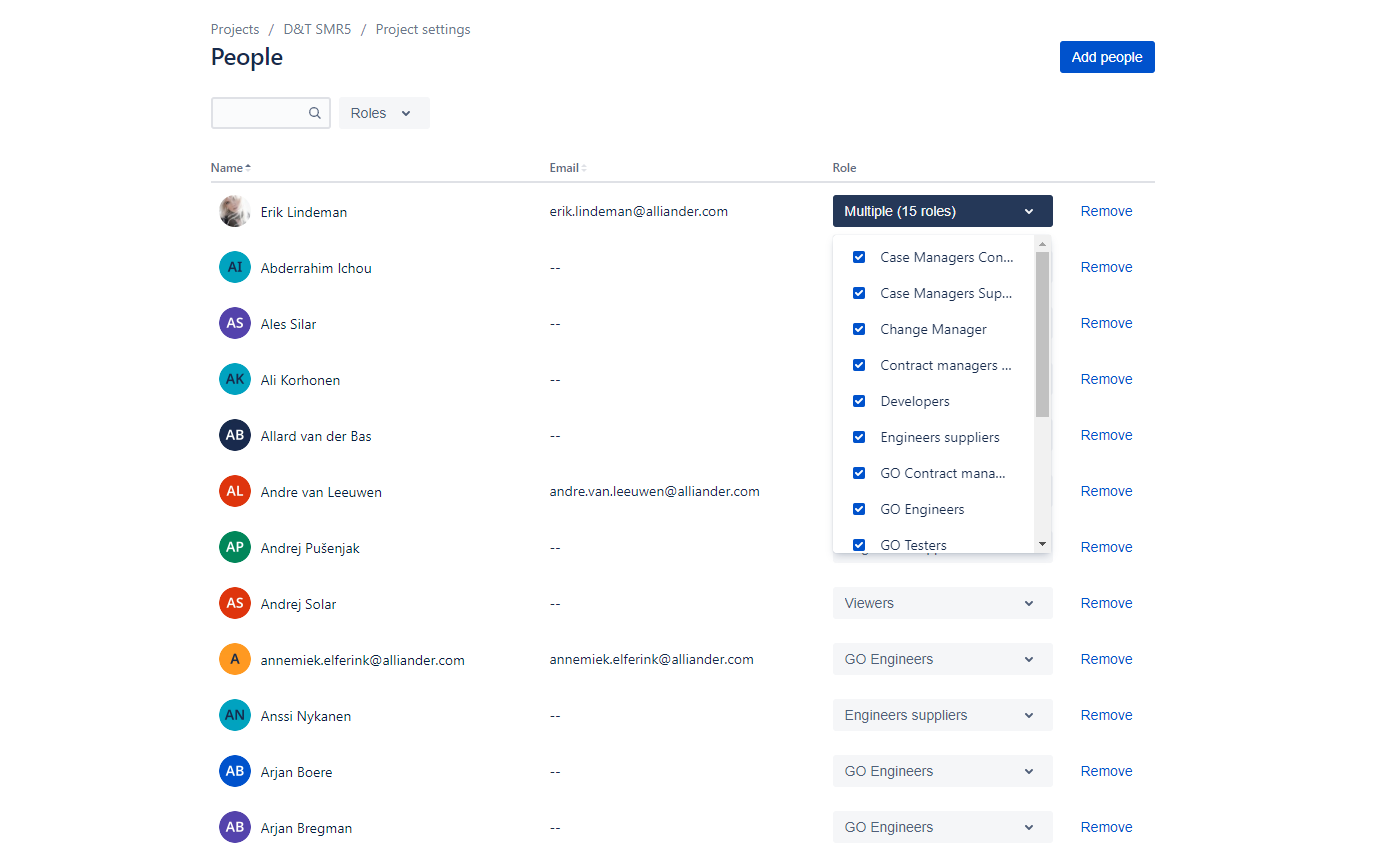Uncheck the Developers role checkbox
Image resolution: width=1374 pixels, height=851 pixels.
coord(858,401)
